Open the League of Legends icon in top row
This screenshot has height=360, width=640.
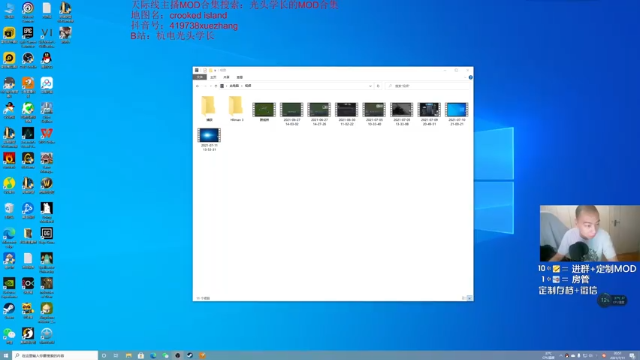tap(65, 11)
